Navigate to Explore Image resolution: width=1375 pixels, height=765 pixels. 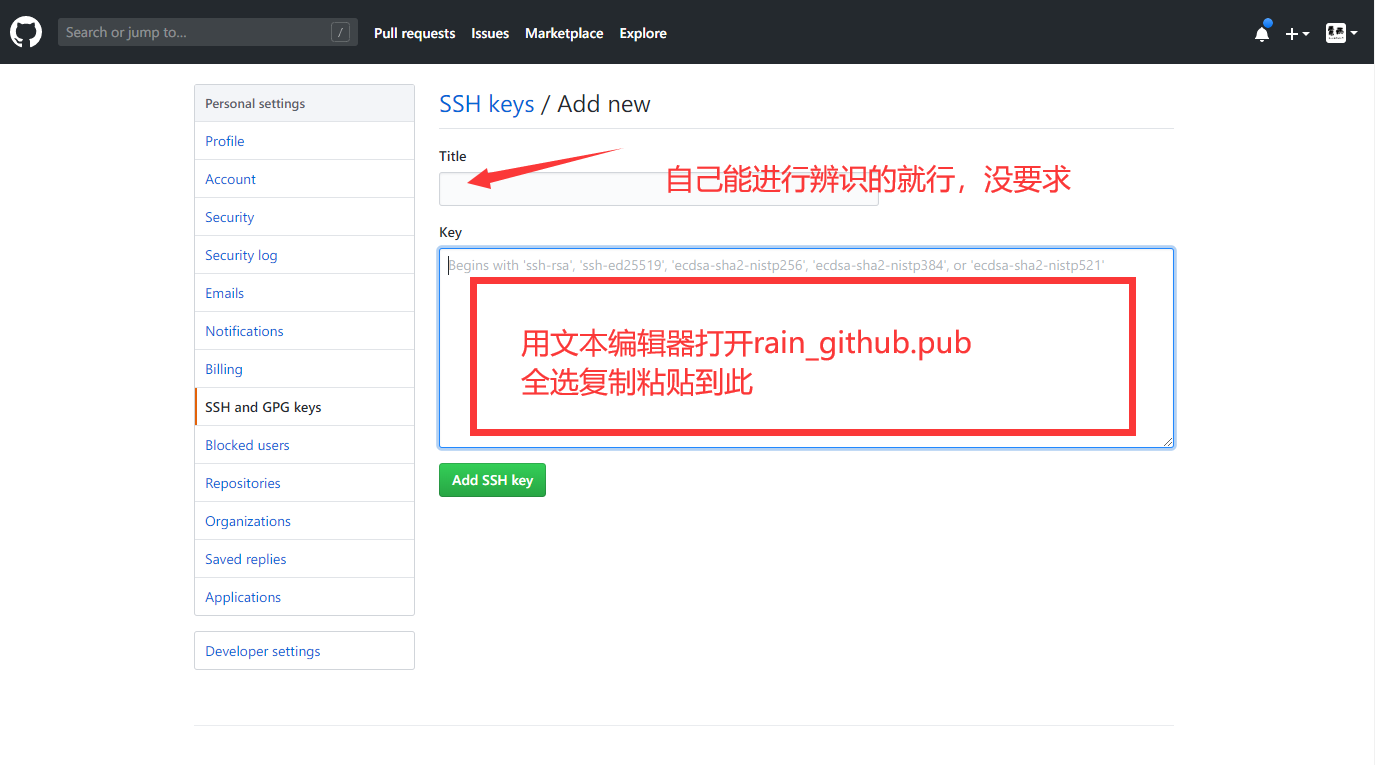(642, 33)
